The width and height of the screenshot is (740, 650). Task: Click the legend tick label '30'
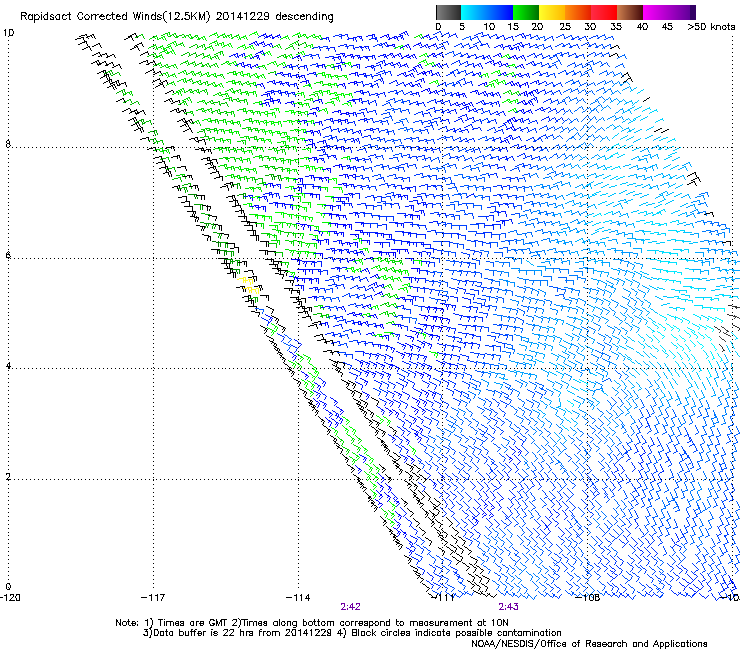[590, 27]
